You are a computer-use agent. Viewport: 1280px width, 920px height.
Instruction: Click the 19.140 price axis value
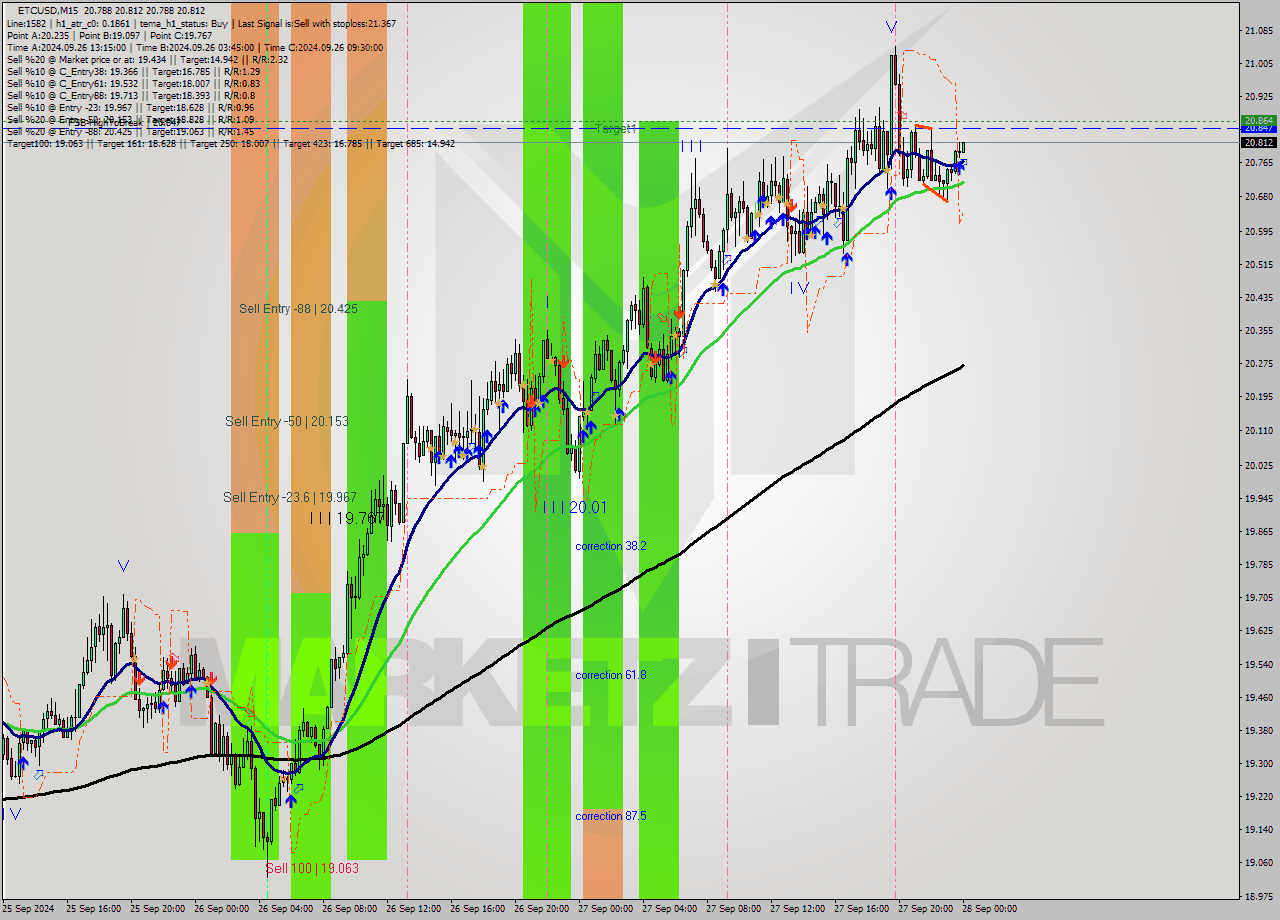pyautogui.click(x=1258, y=829)
